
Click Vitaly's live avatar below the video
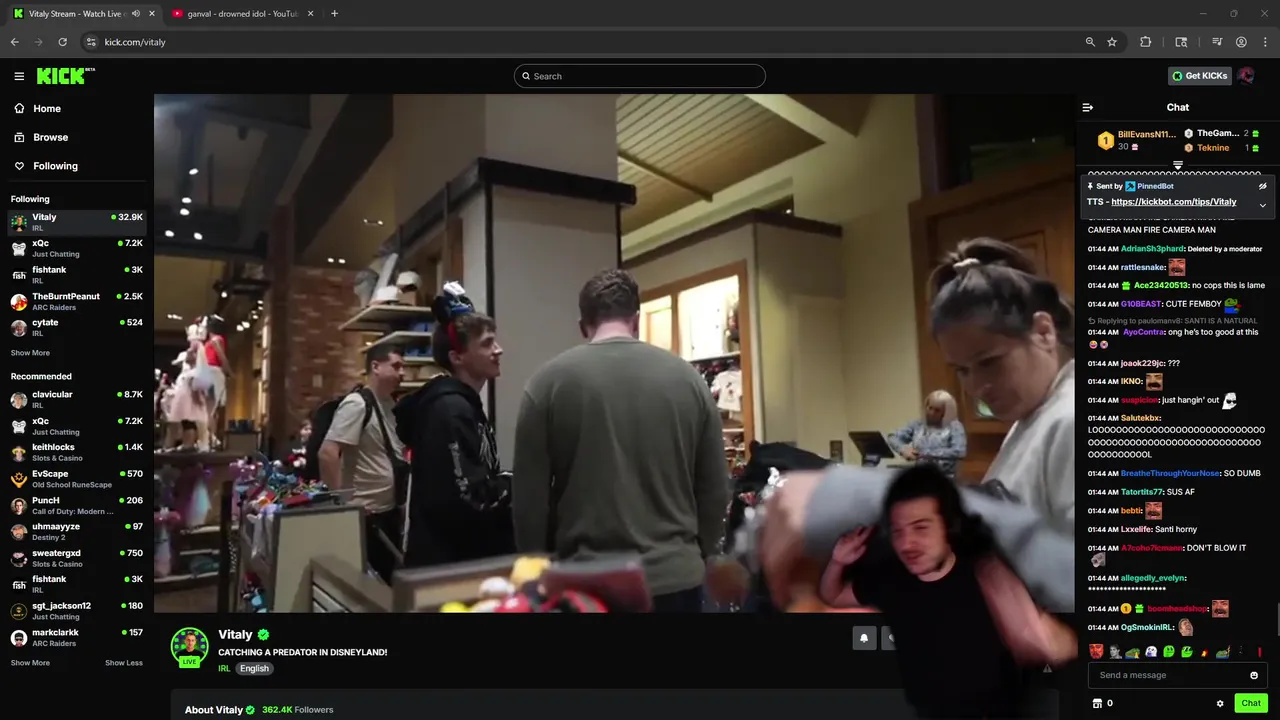click(x=190, y=647)
